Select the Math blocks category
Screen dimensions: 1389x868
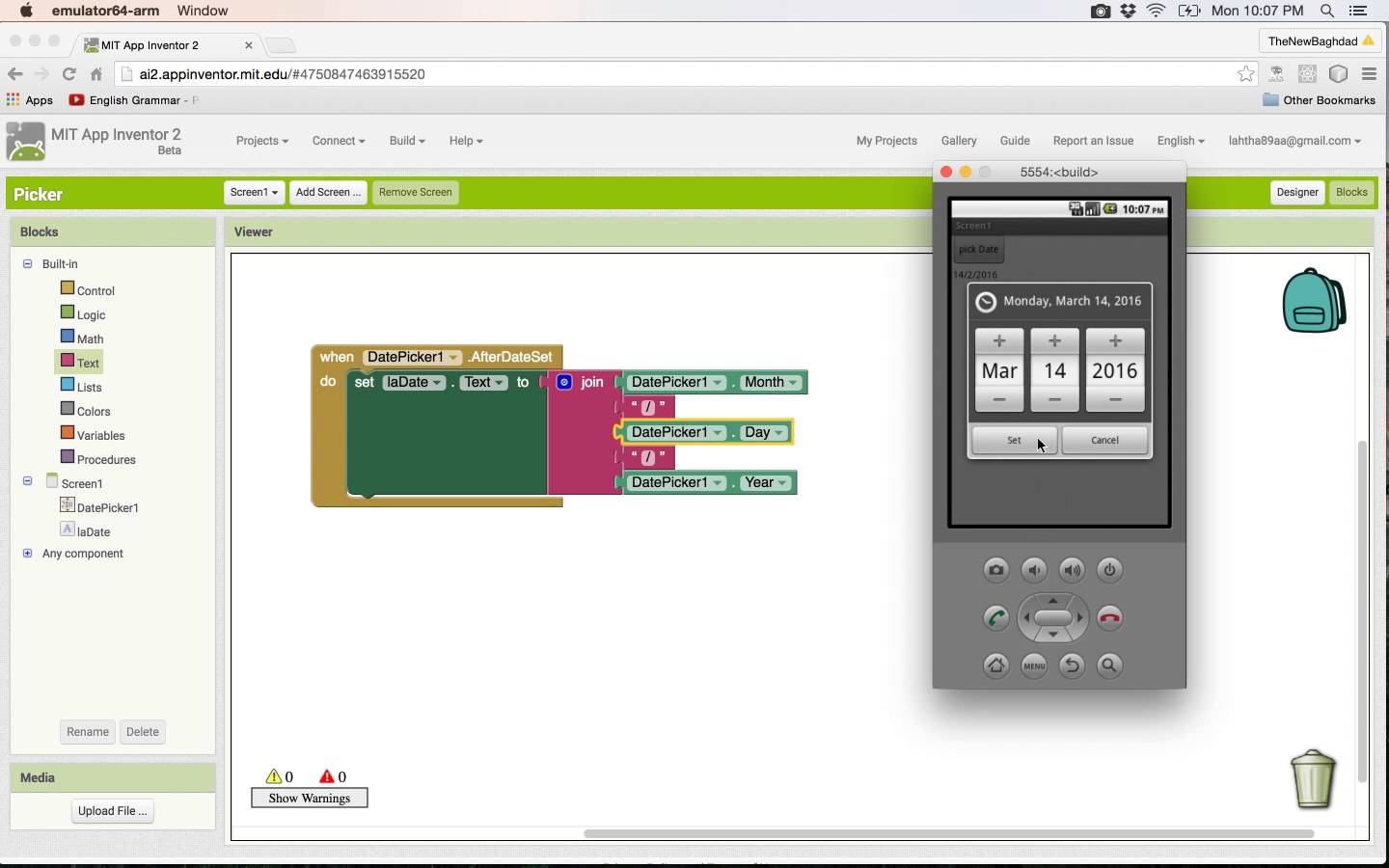(81, 339)
